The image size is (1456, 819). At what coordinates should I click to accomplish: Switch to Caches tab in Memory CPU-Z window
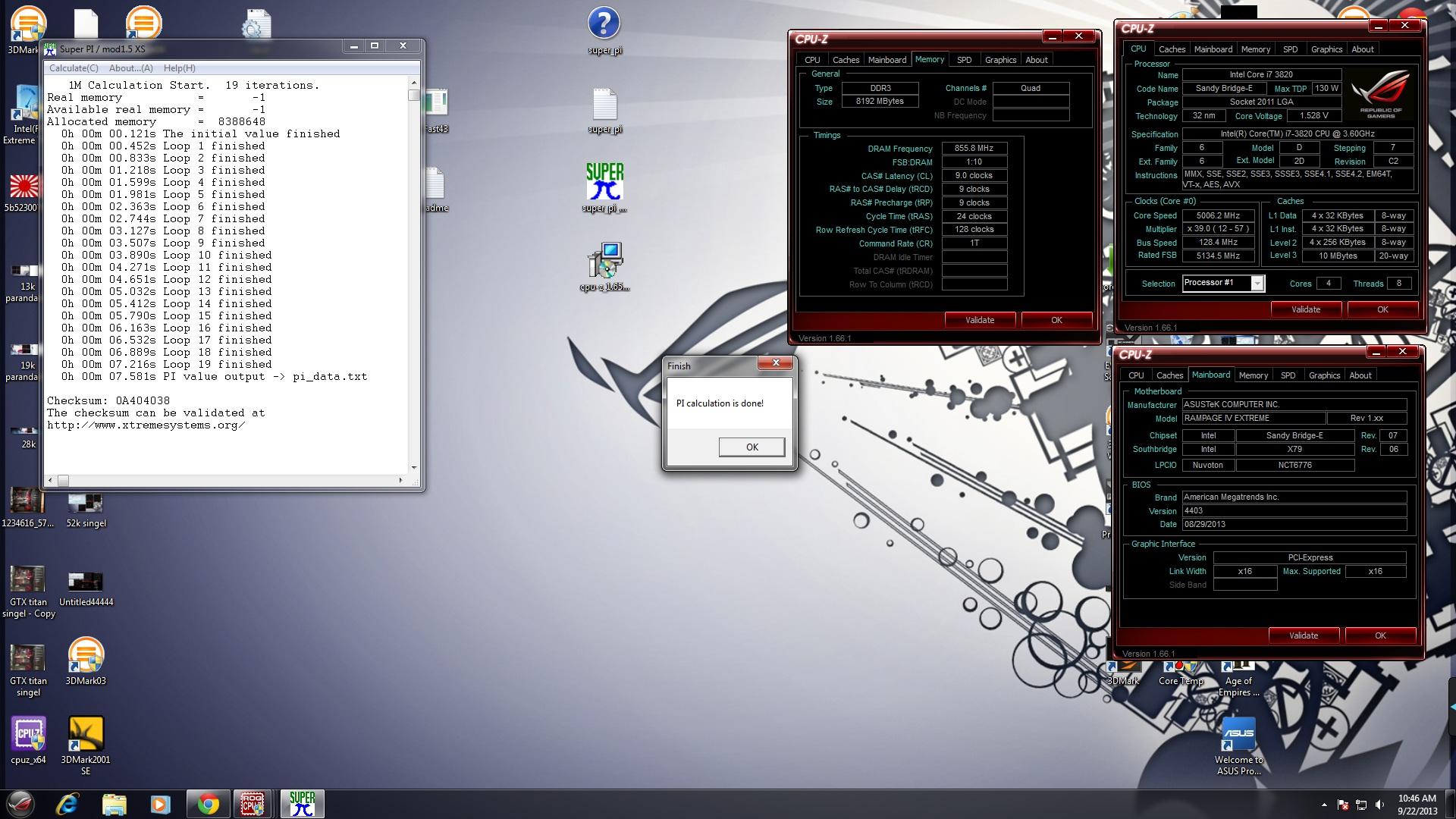click(846, 60)
